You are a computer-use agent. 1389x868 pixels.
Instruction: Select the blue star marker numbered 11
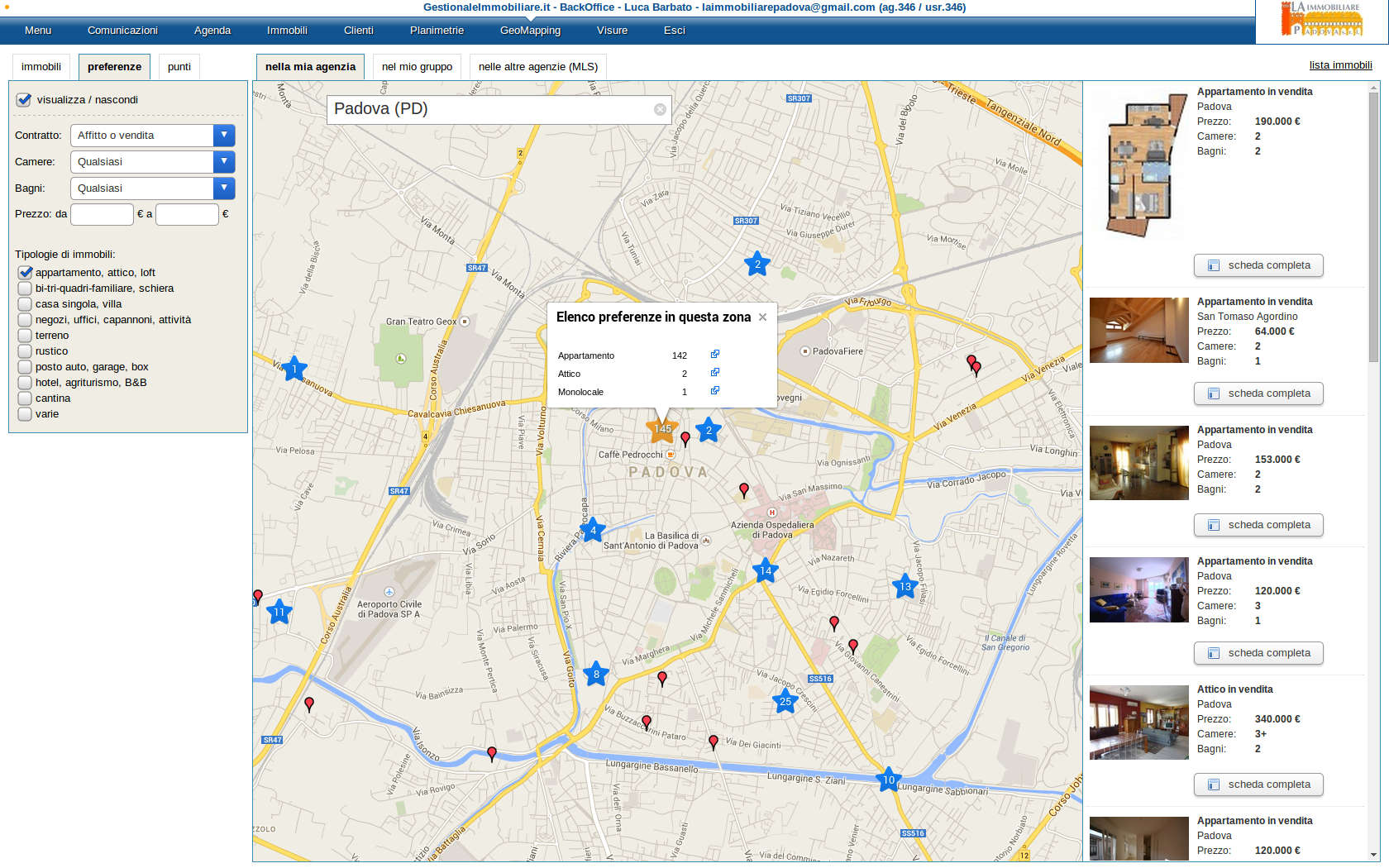click(279, 613)
